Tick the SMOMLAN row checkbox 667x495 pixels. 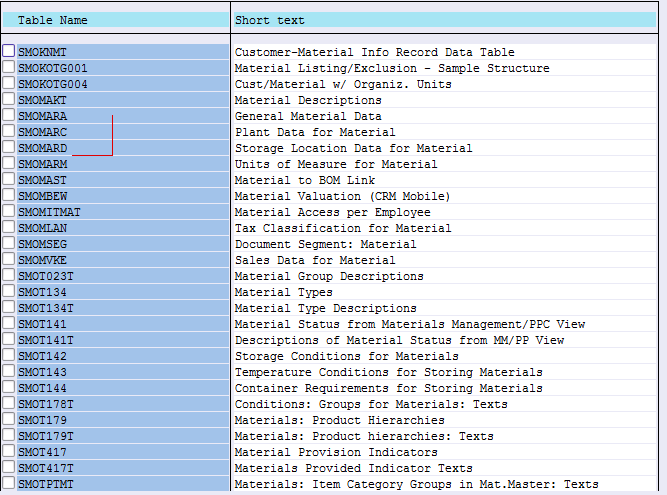(9, 227)
